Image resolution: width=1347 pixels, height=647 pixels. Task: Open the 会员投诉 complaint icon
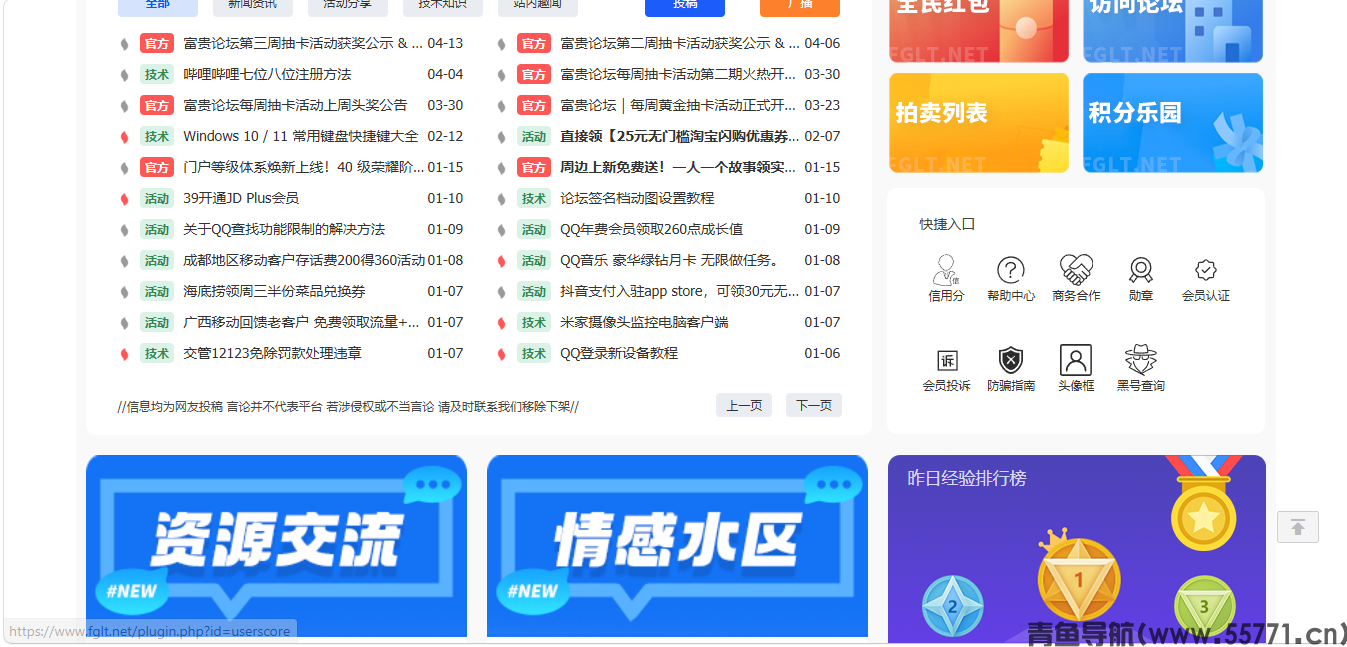tap(946, 360)
